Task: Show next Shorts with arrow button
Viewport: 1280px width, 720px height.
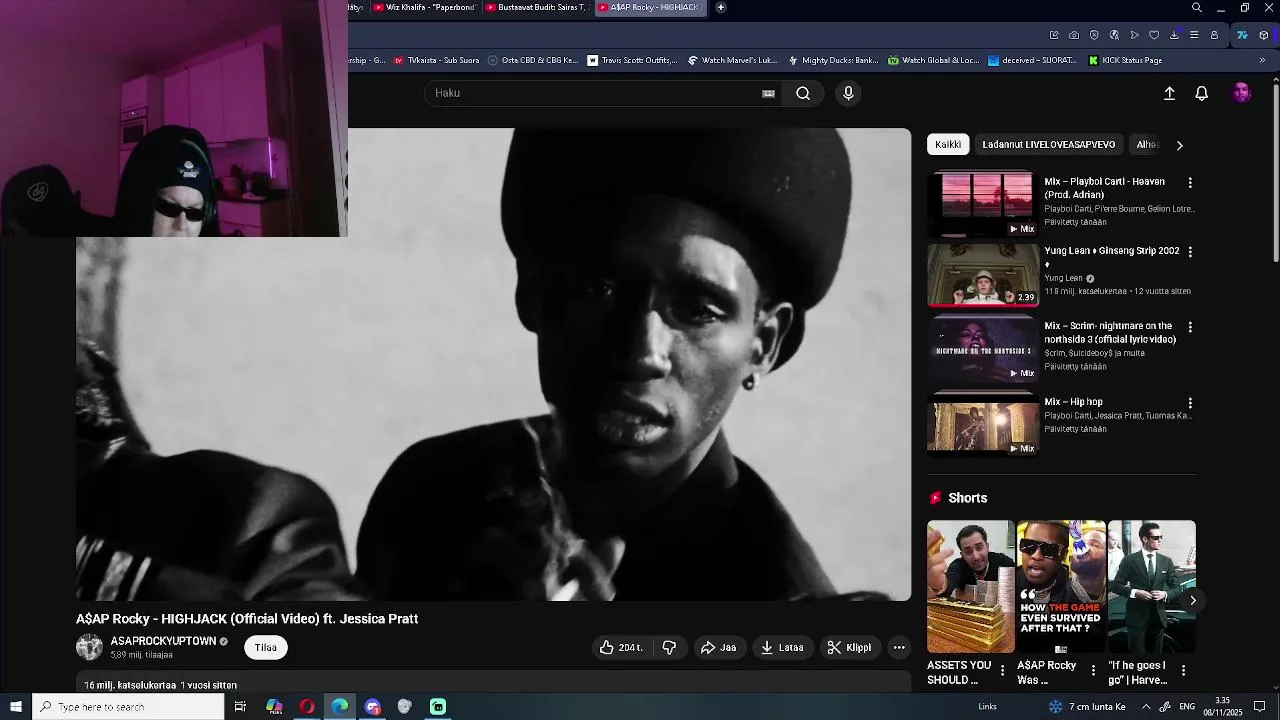Action: tap(1192, 600)
